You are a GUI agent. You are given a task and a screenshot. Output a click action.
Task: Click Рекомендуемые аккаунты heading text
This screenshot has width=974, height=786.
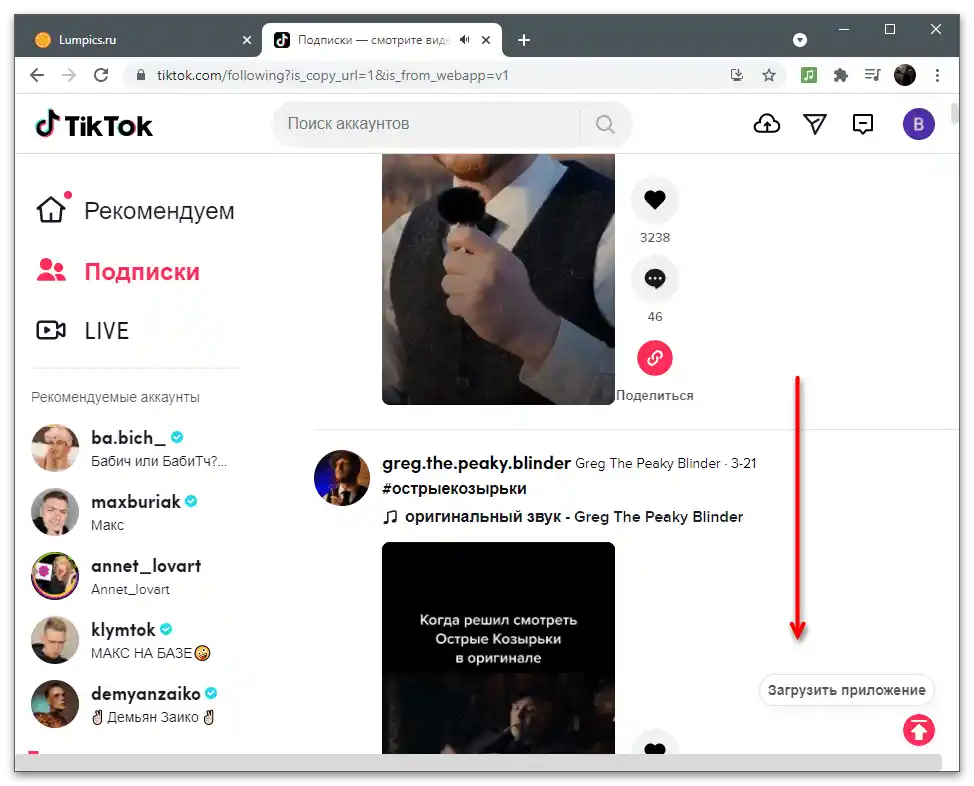click(x=116, y=397)
